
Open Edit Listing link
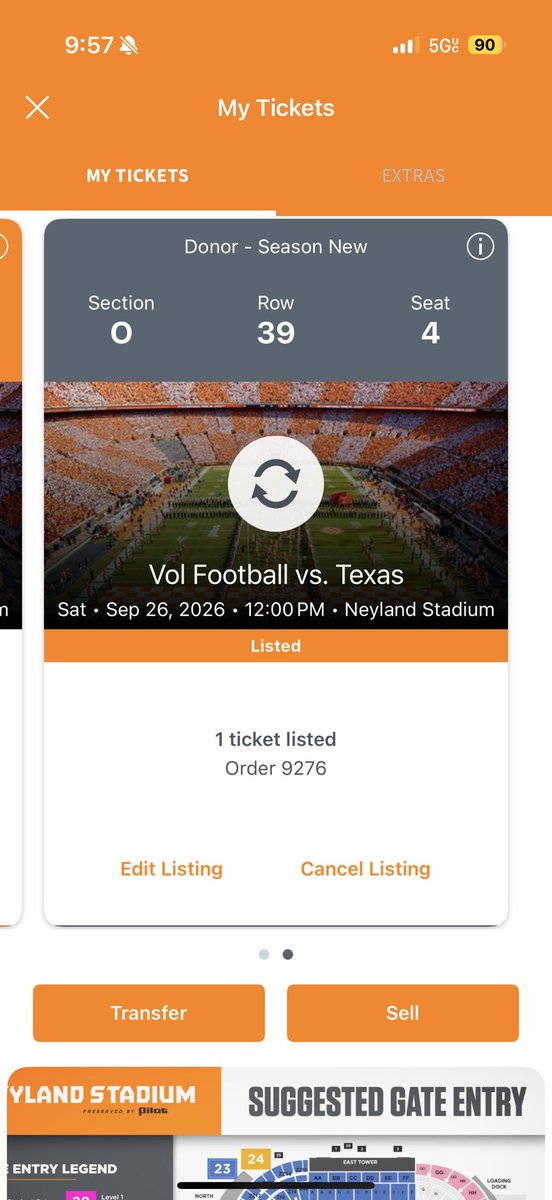pyautogui.click(x=171, y=869)
